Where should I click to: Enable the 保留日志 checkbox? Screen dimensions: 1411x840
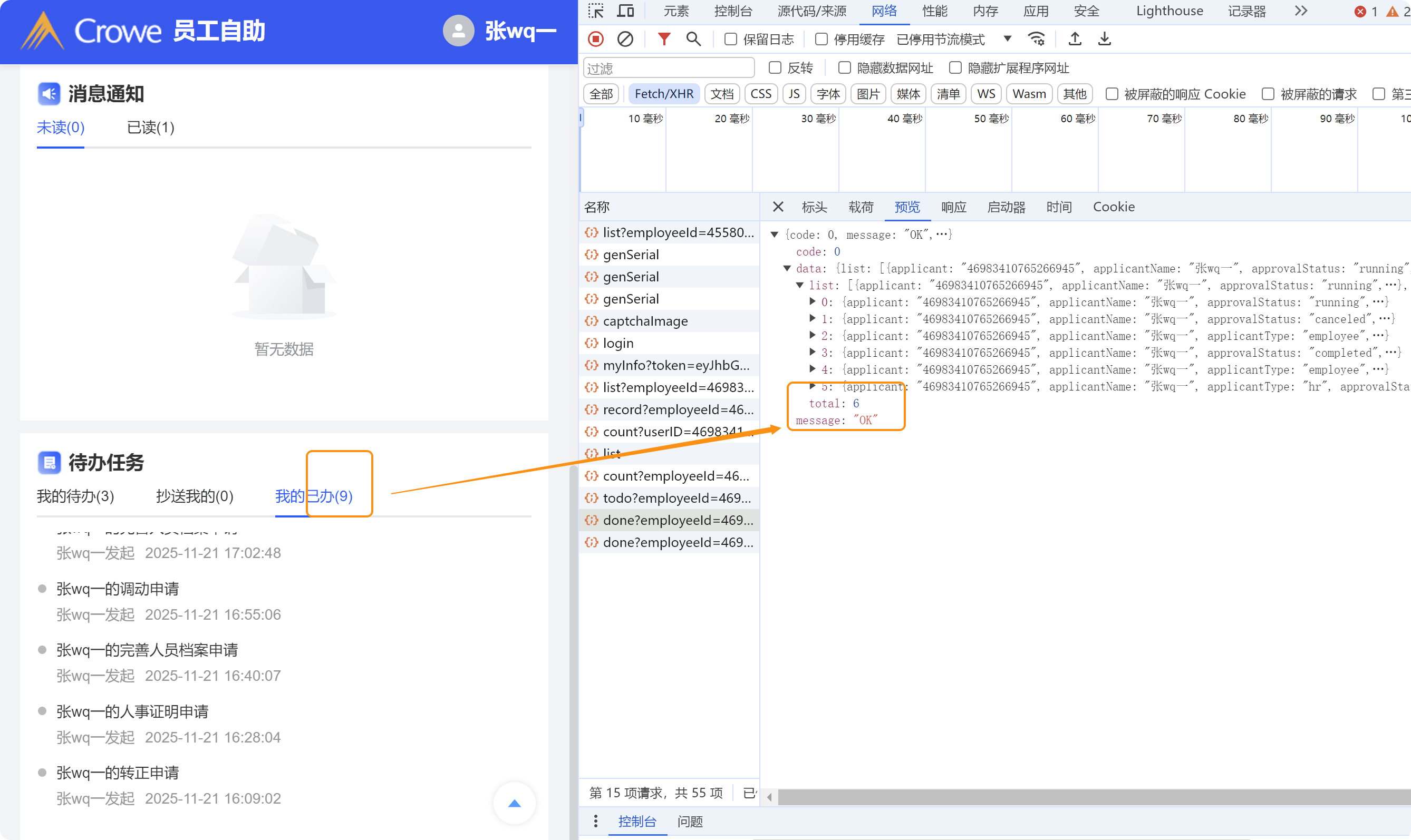point(730,39)
